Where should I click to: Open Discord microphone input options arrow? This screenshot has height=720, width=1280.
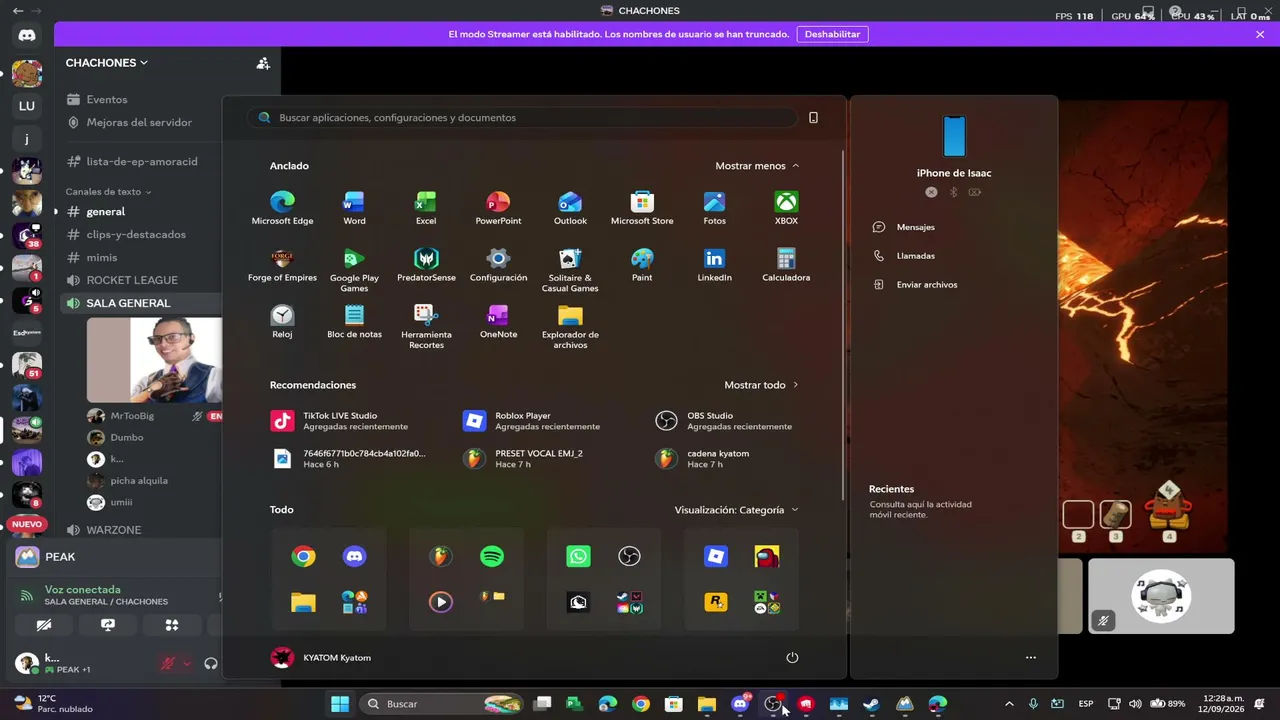[x=186, y=663]
